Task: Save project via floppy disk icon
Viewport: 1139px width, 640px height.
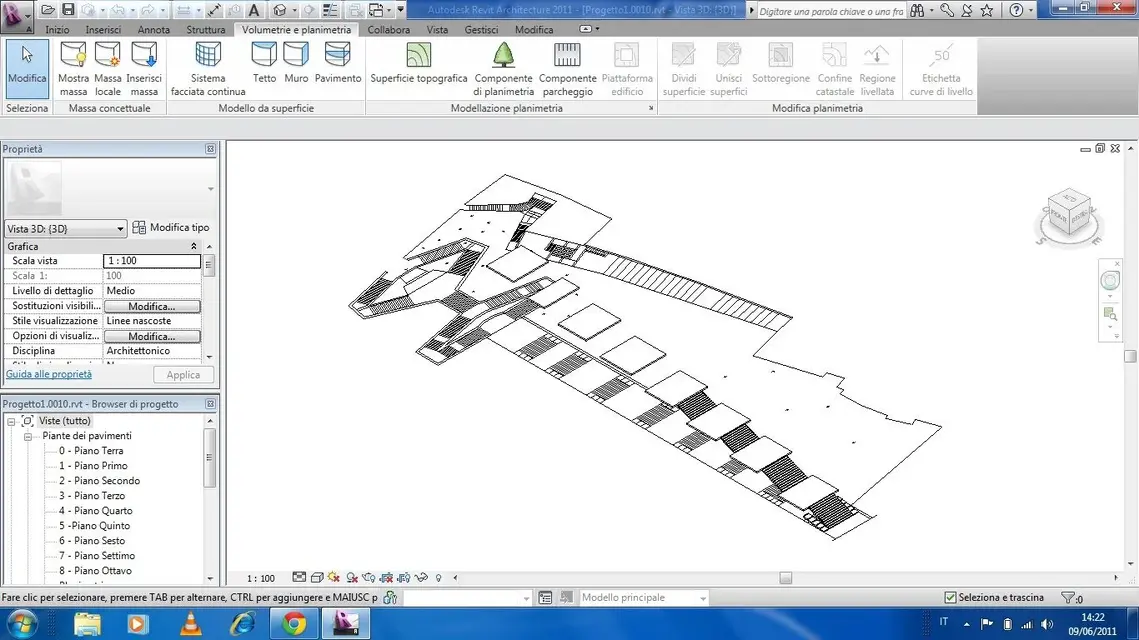Action: coord(68,9)
